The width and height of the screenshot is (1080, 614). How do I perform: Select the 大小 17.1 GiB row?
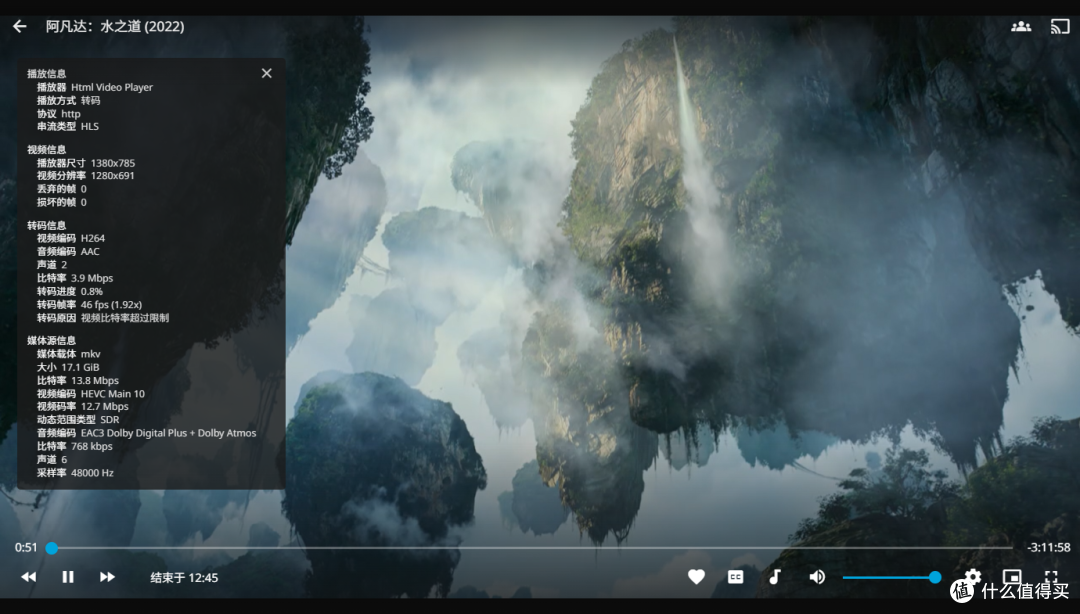[68, 367]
